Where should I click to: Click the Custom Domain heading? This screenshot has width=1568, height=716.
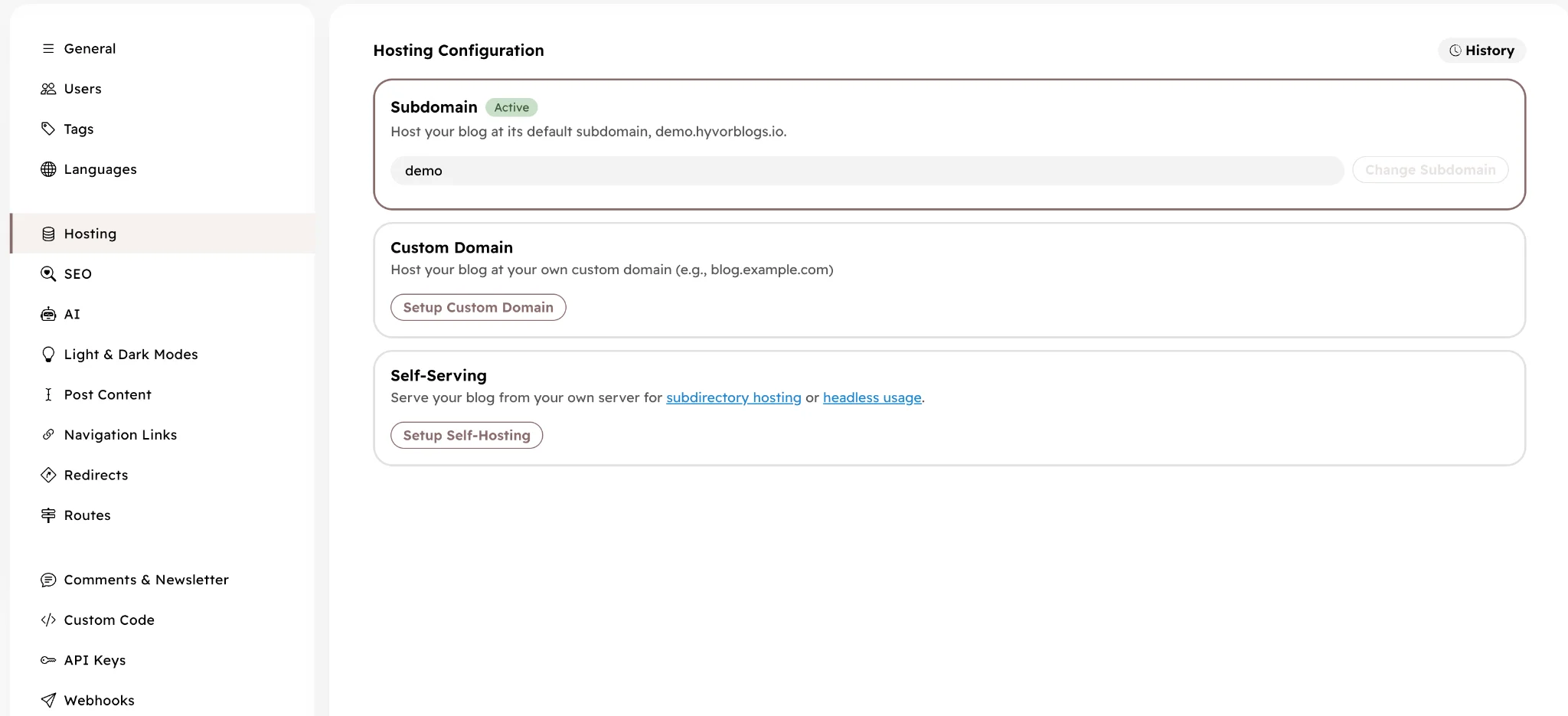point(452,247)
